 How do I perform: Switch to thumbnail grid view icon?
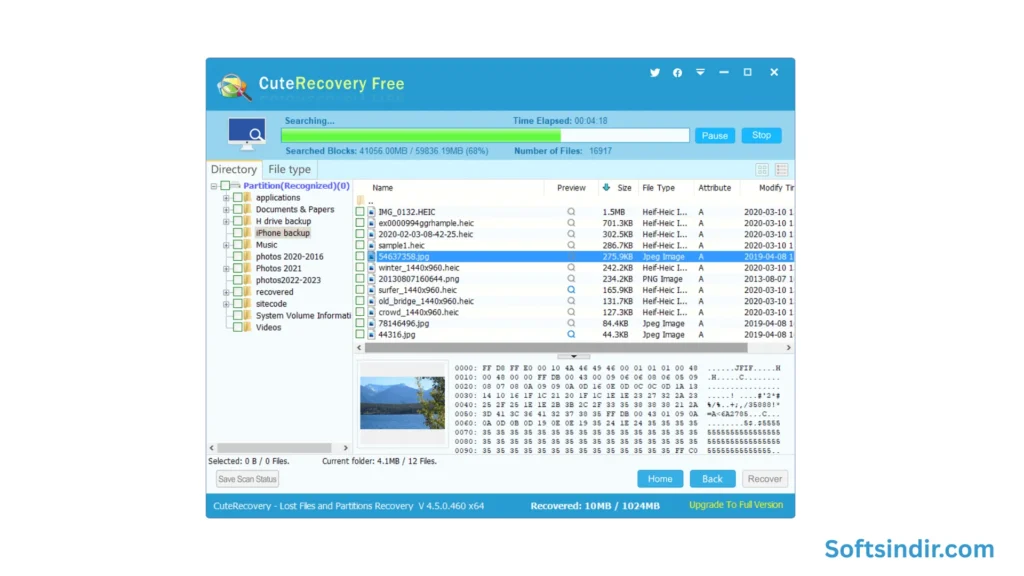point(762,170)
